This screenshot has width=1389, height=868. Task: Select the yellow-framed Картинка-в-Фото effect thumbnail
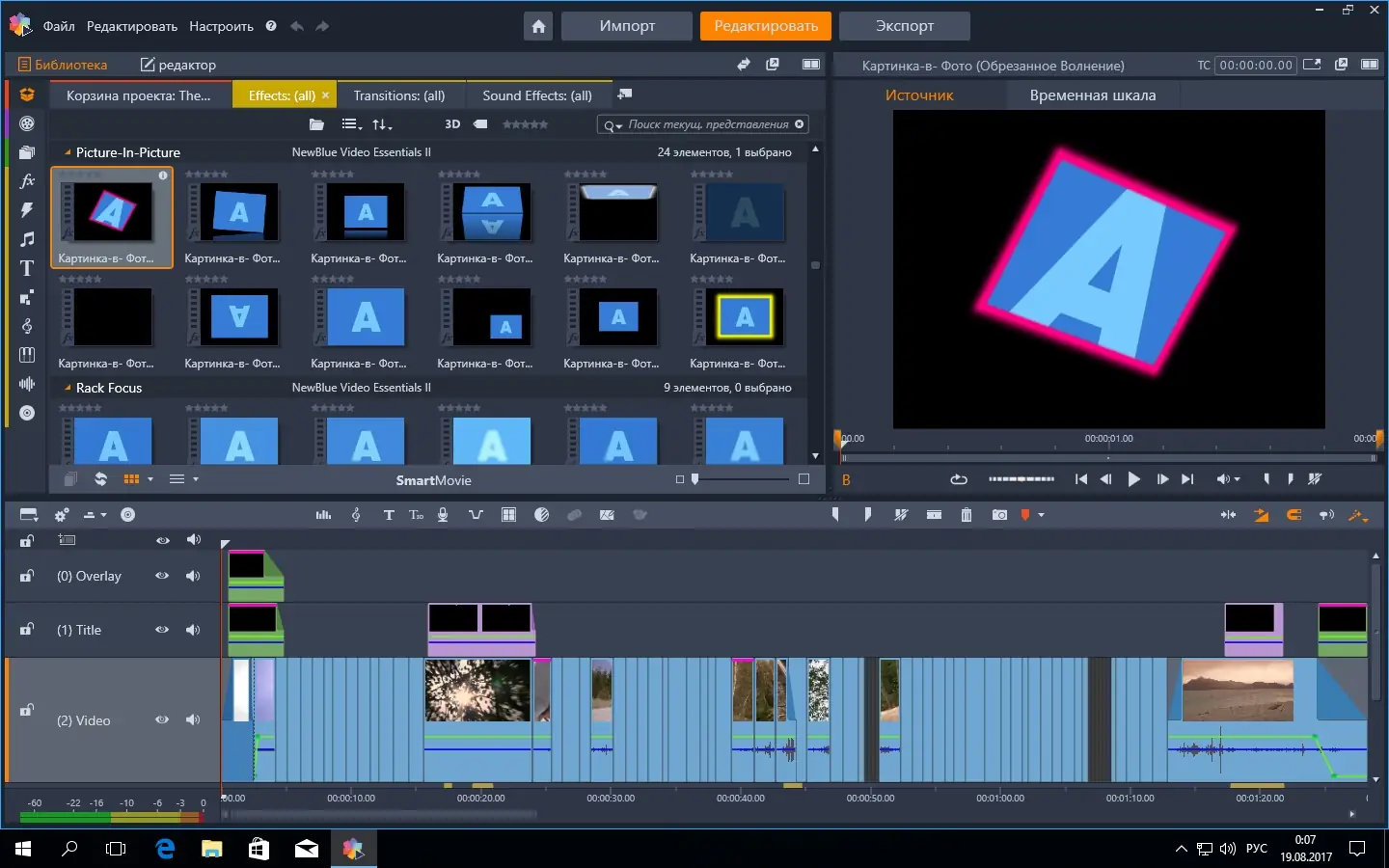pos(743,317)
